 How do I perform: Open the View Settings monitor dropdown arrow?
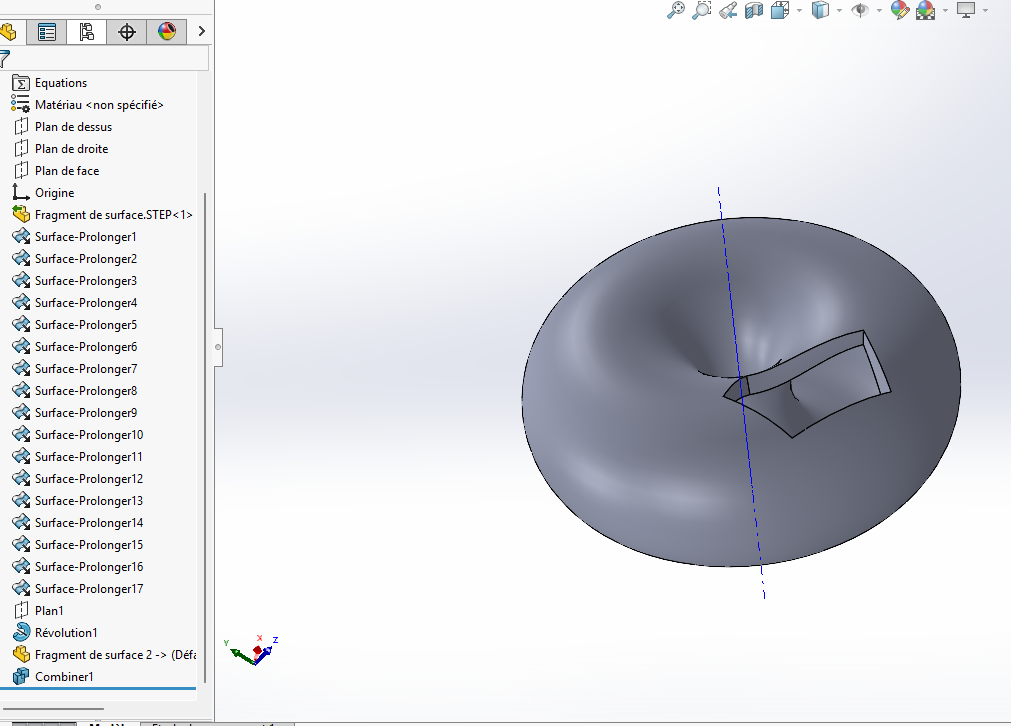point(985,10)
